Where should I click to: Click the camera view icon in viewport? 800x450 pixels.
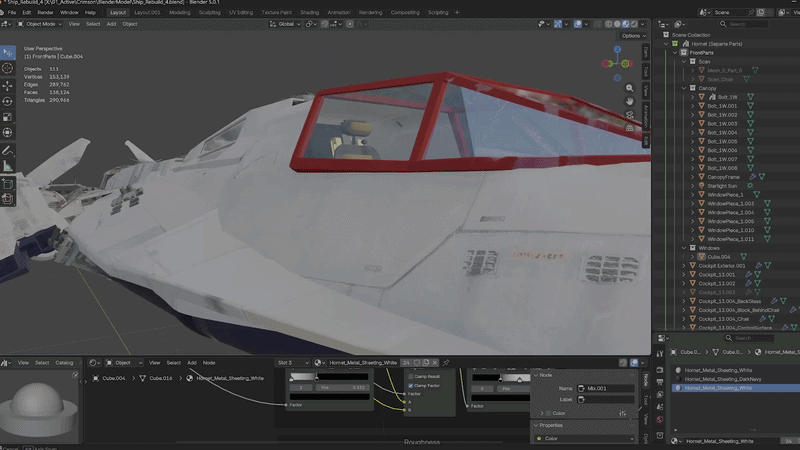[630, 115]
